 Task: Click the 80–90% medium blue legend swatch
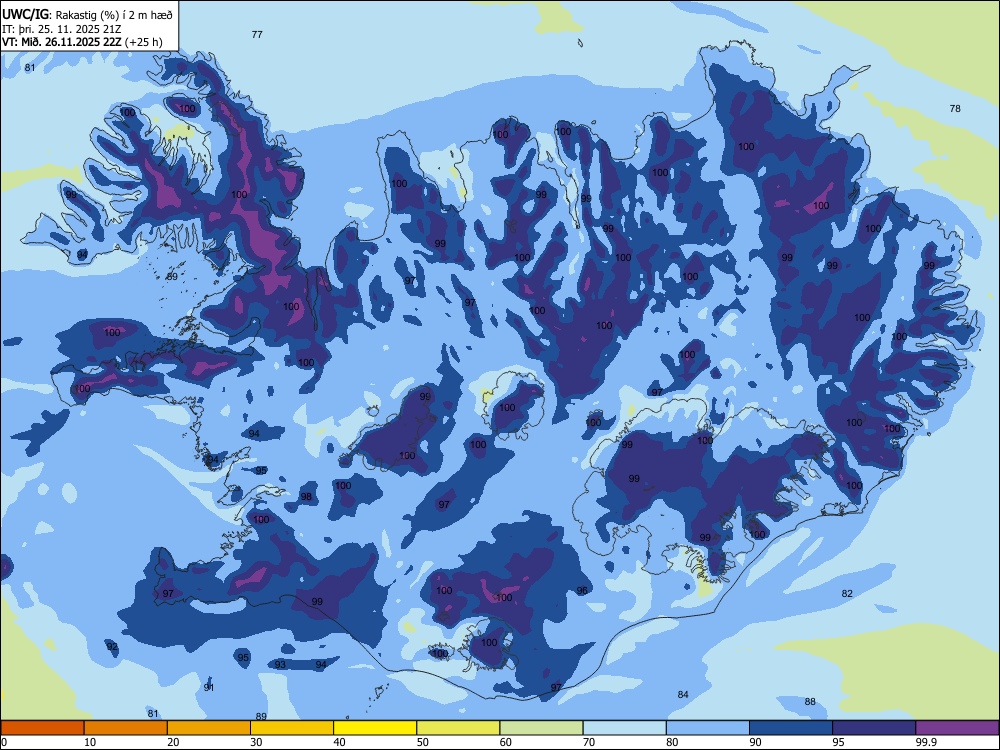(x=708, y=728)
